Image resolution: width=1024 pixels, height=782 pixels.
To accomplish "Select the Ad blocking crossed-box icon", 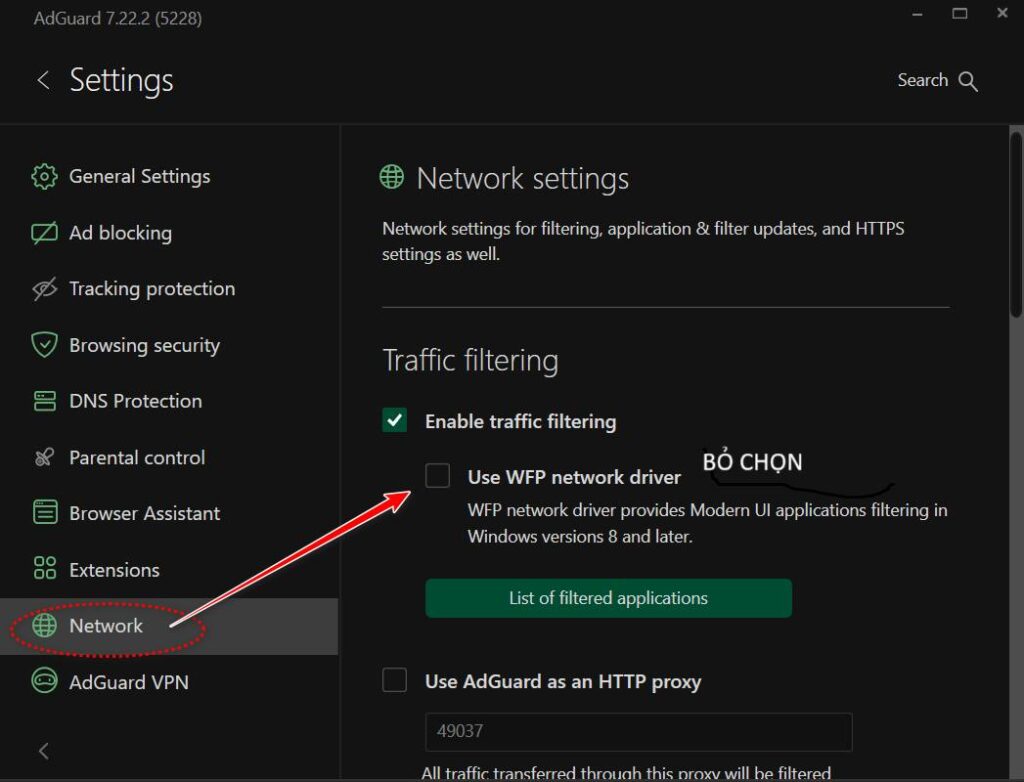I will [x=44, y=233].
